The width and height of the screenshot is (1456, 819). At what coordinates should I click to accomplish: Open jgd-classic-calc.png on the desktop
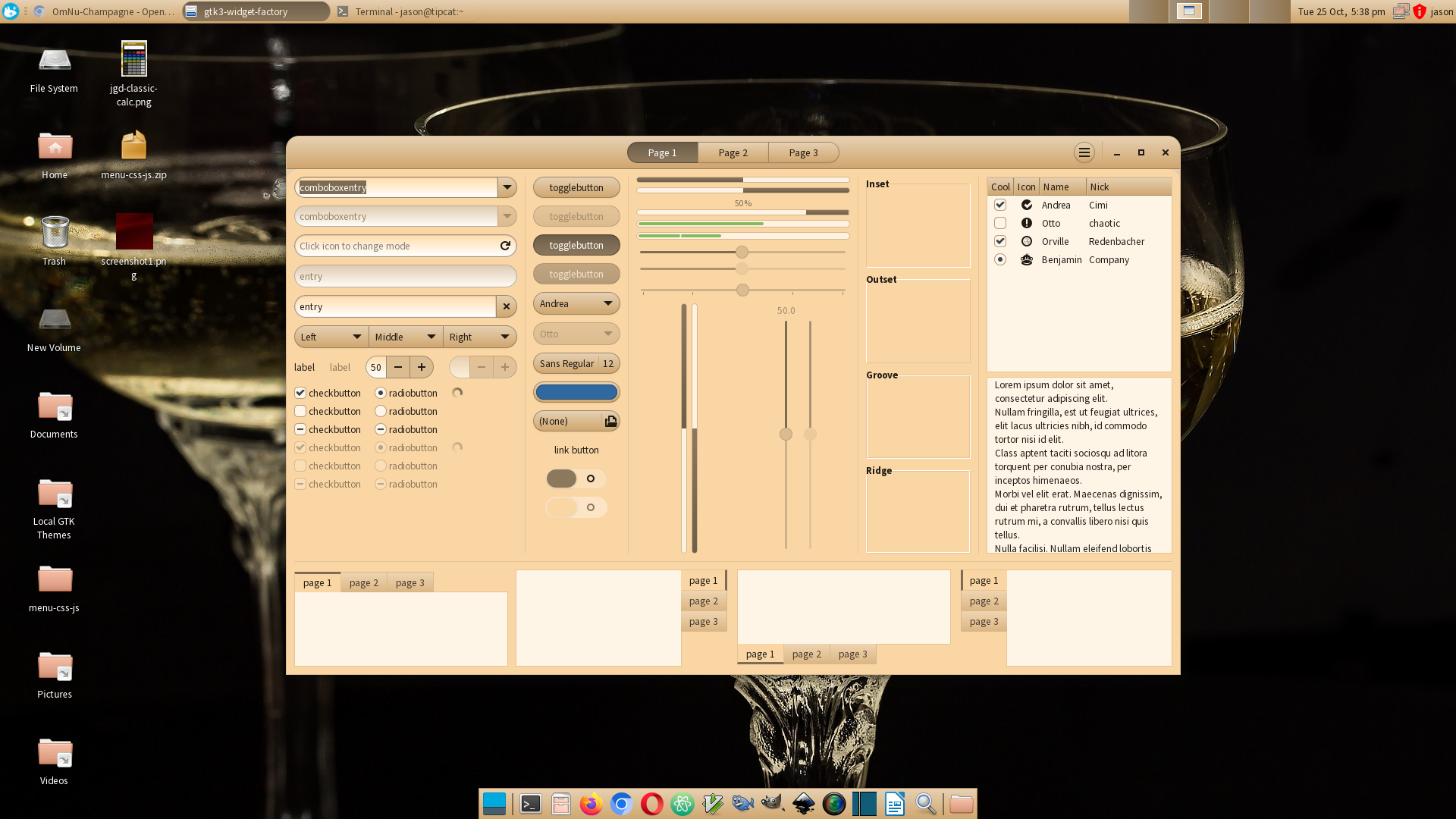pos(134,74)
